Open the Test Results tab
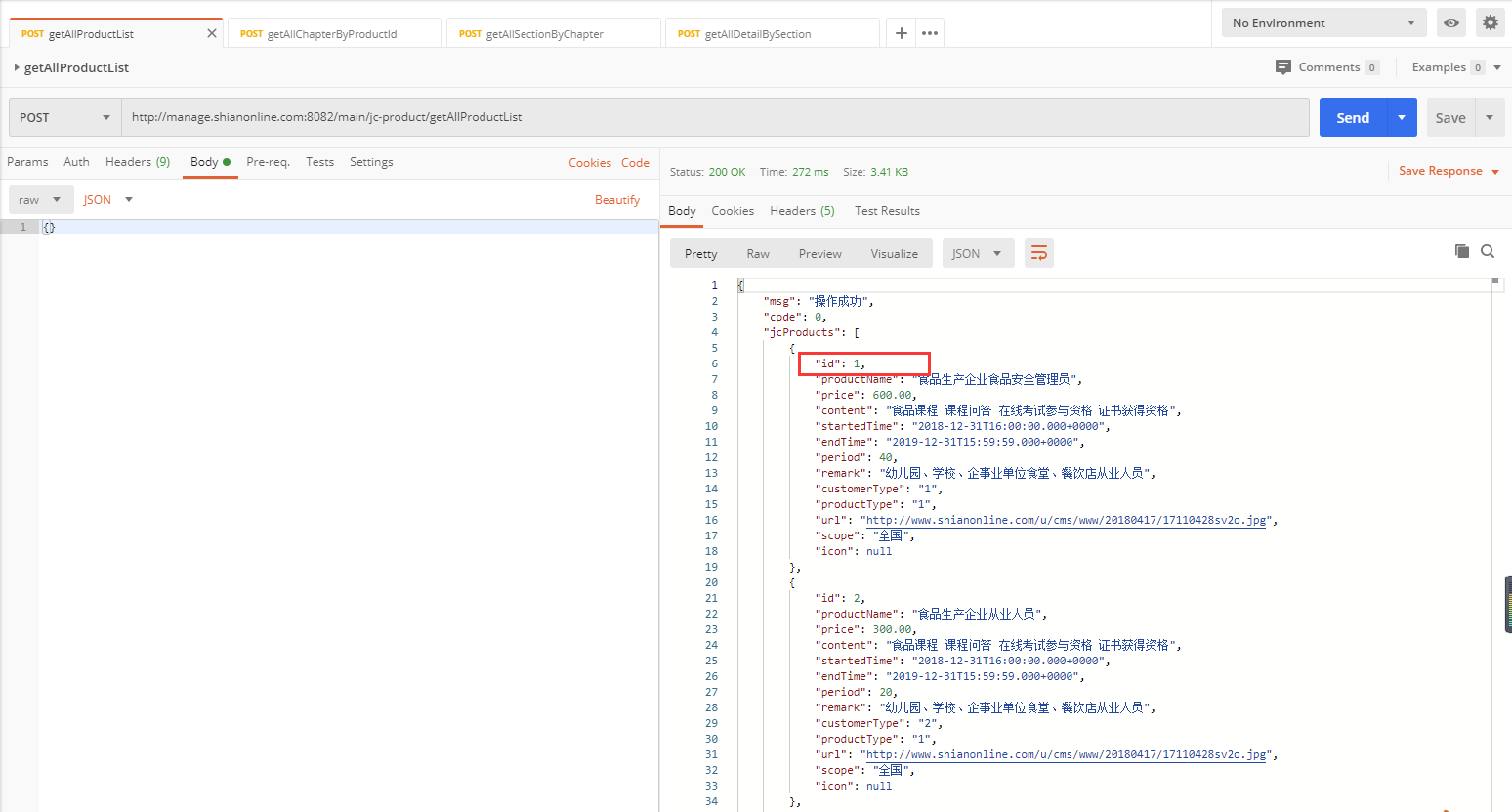 pos(887,211)
